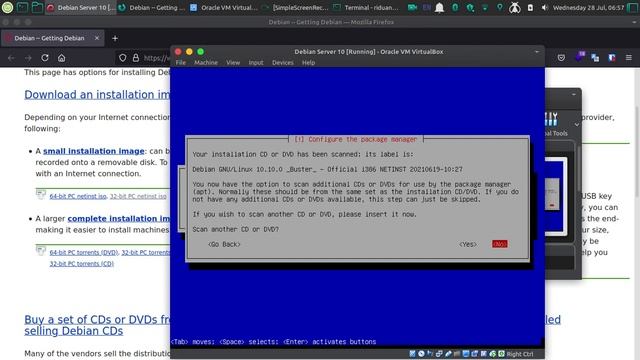Select <No> in the installer dialog
This screenshot has height=360, width=640.
coord(500,244)
